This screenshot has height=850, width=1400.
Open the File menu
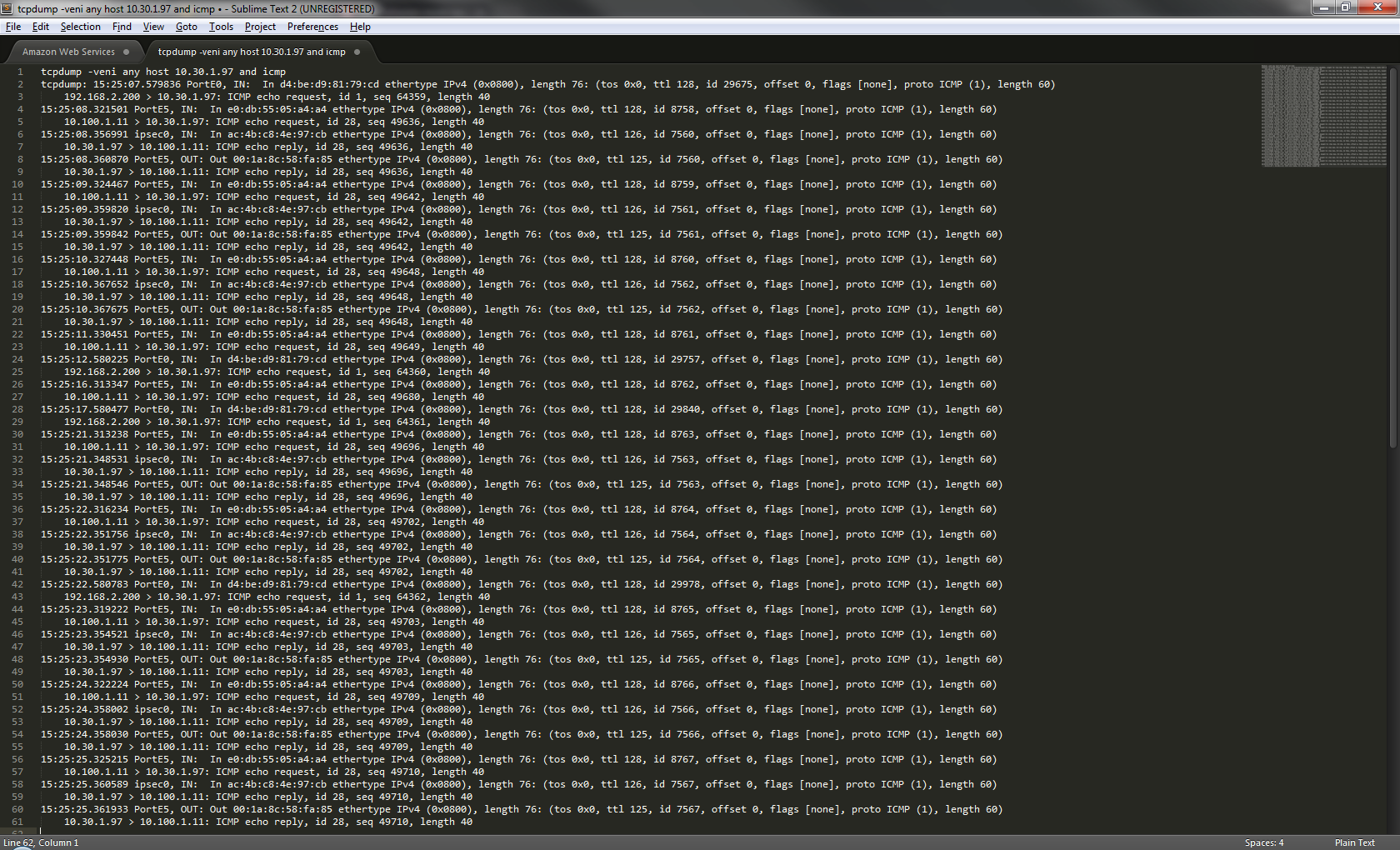[x=12, y=27]
